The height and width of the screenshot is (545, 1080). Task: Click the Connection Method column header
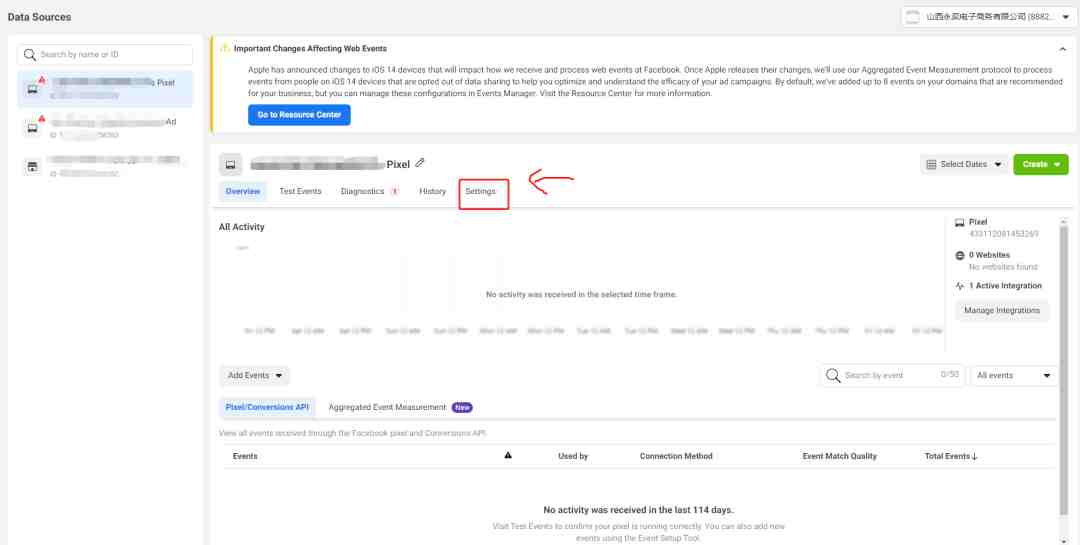pos(676,456)
